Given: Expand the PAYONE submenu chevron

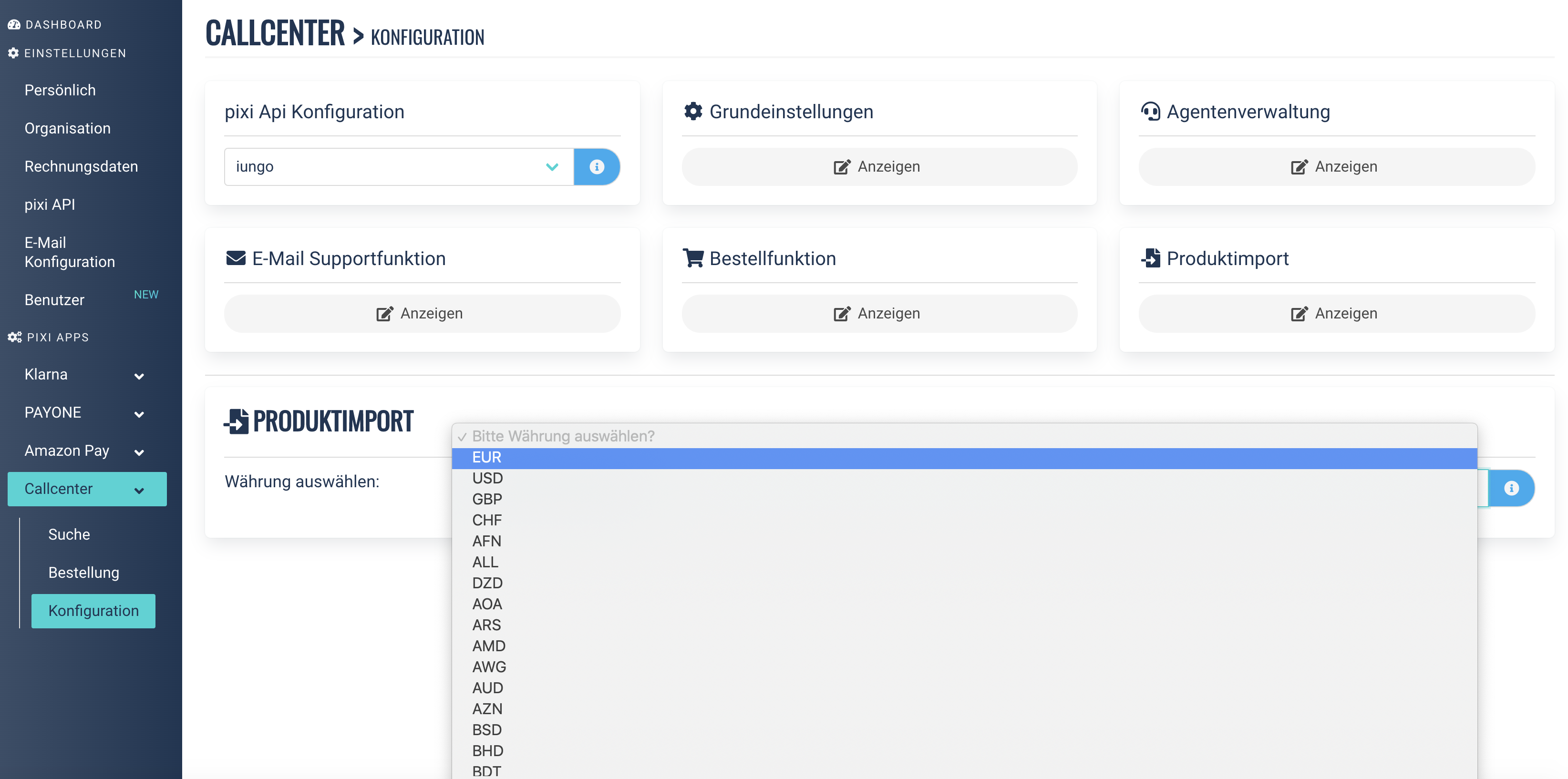Looking at the screenshot, I should [x=139, y=414].
